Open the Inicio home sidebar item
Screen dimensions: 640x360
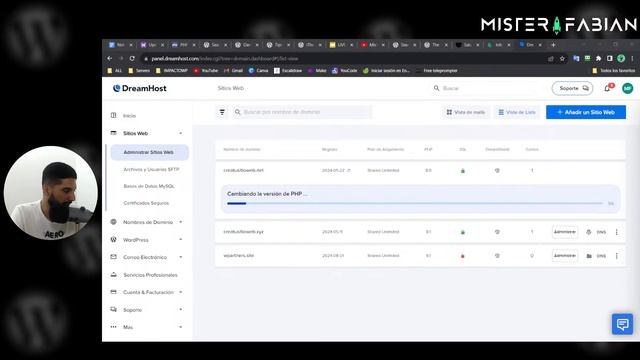[x=129, y=116]
